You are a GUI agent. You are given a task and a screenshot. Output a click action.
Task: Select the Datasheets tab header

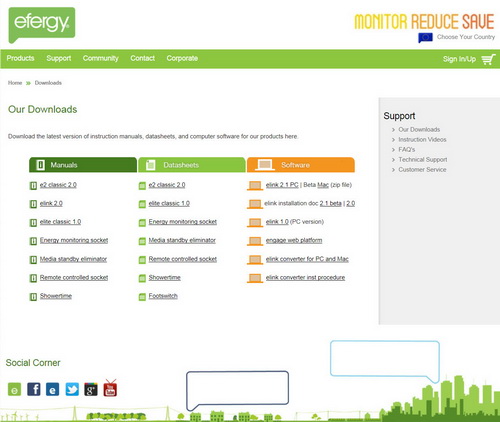(192, 165)
